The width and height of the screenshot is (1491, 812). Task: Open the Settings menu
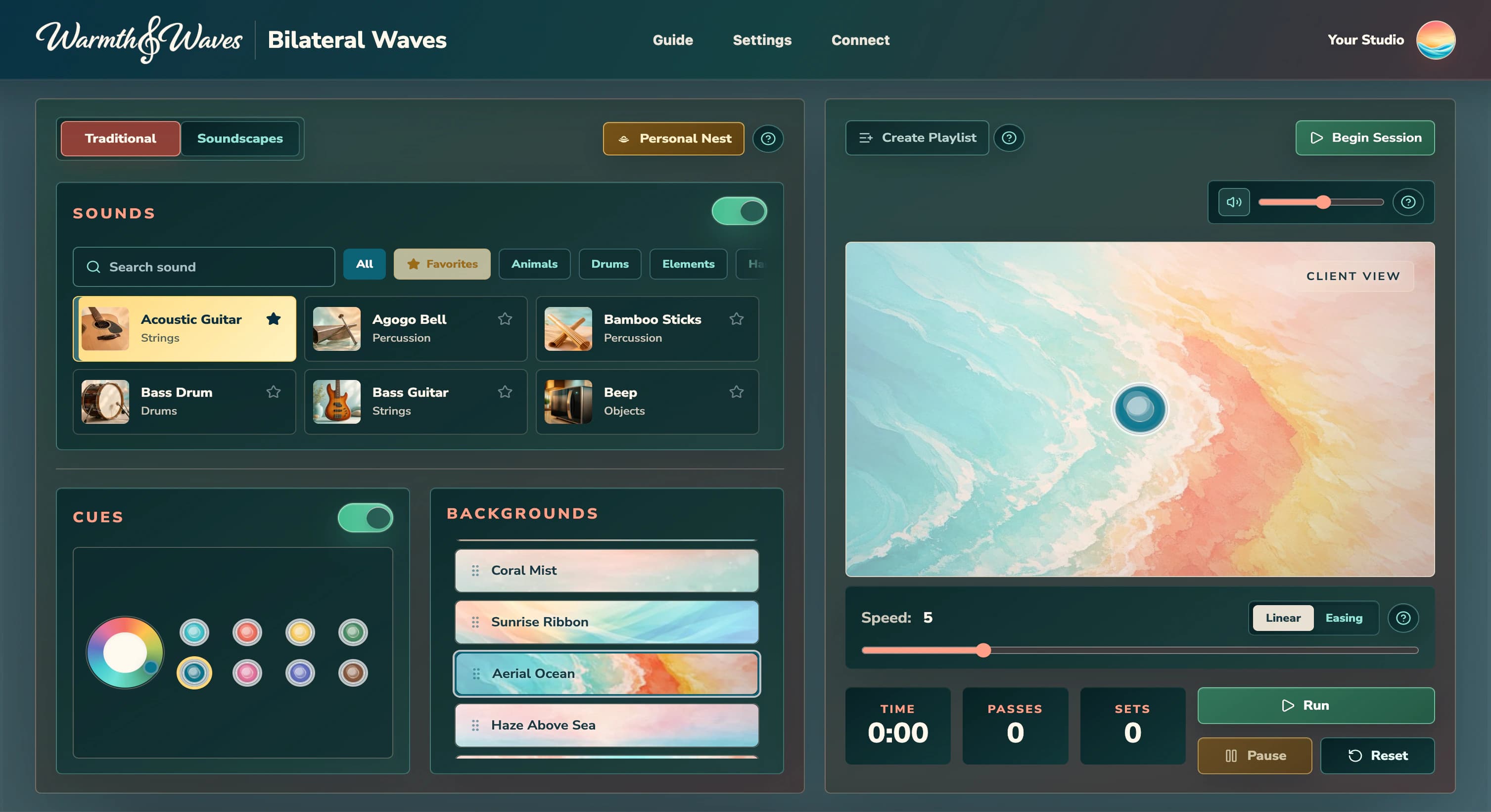(x=762, y=40)
